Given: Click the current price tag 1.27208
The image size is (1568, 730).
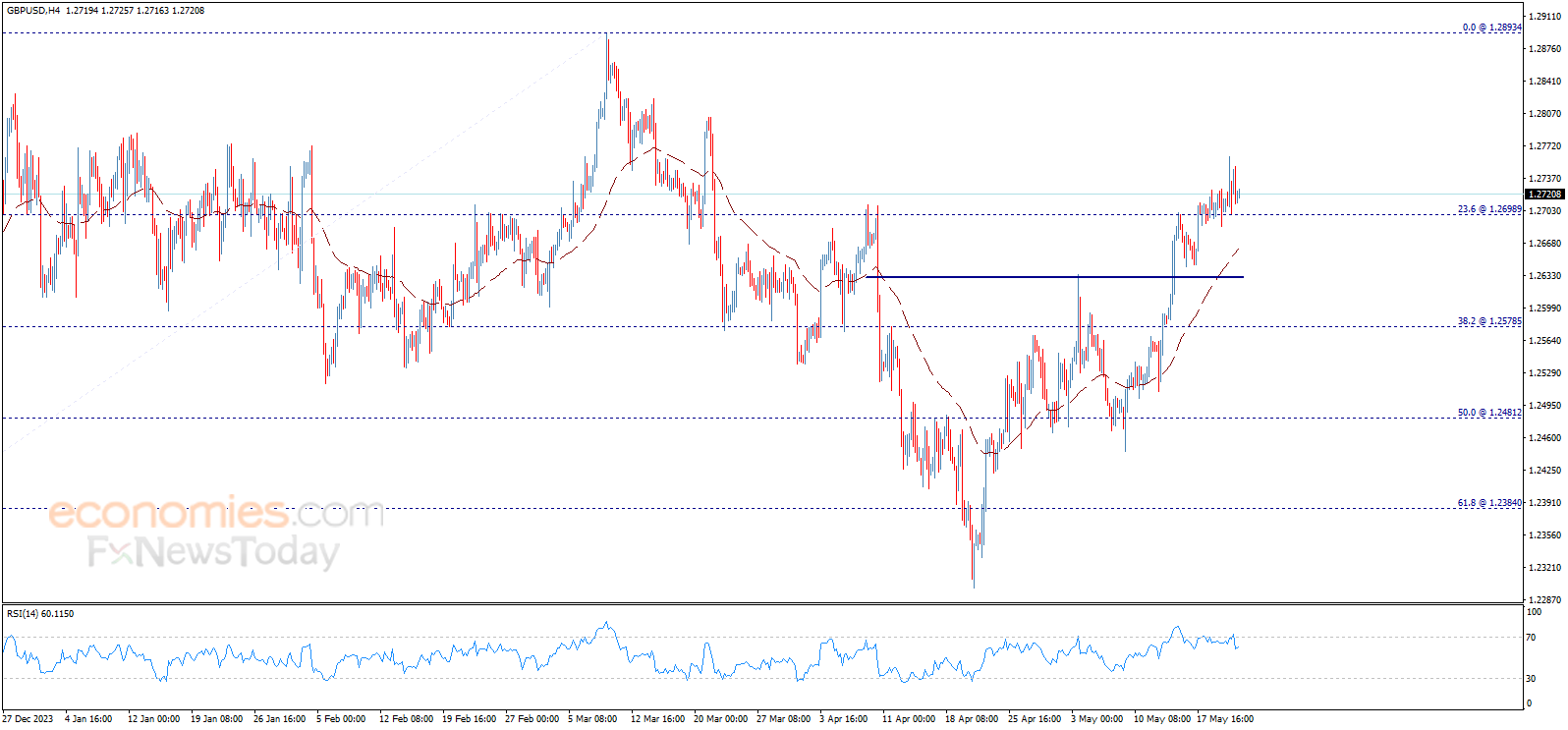Looking at the screenshot, I should pyautogui.click(x=1544, y=195).
